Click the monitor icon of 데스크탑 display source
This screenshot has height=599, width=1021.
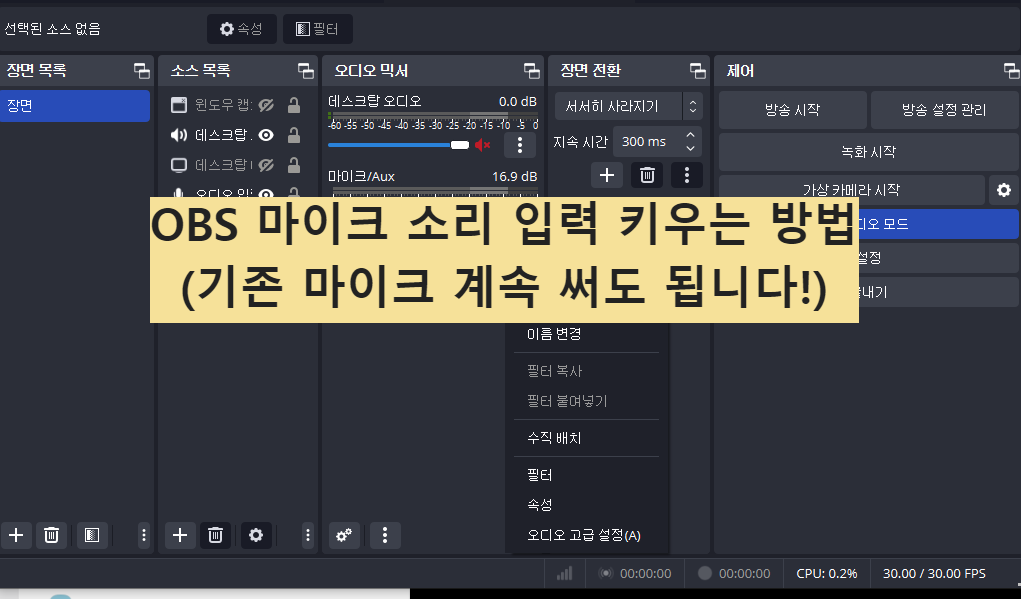(178, 165)
